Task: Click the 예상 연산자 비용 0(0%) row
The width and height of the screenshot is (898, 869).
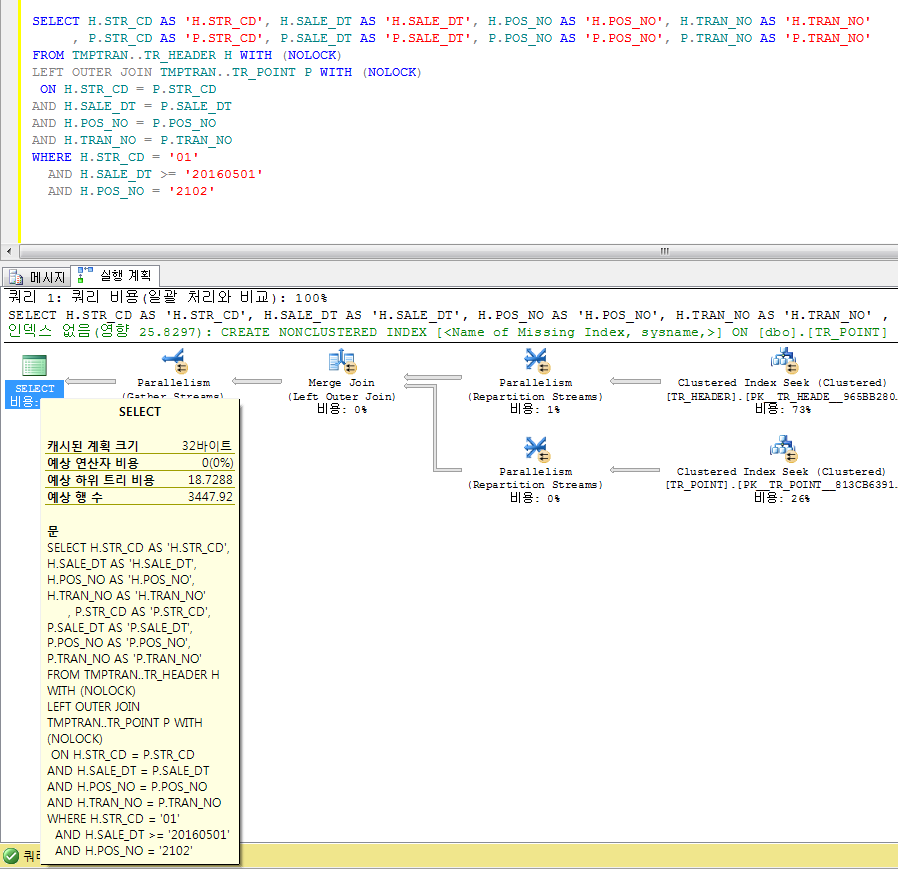Action: [x=140, y=463]
